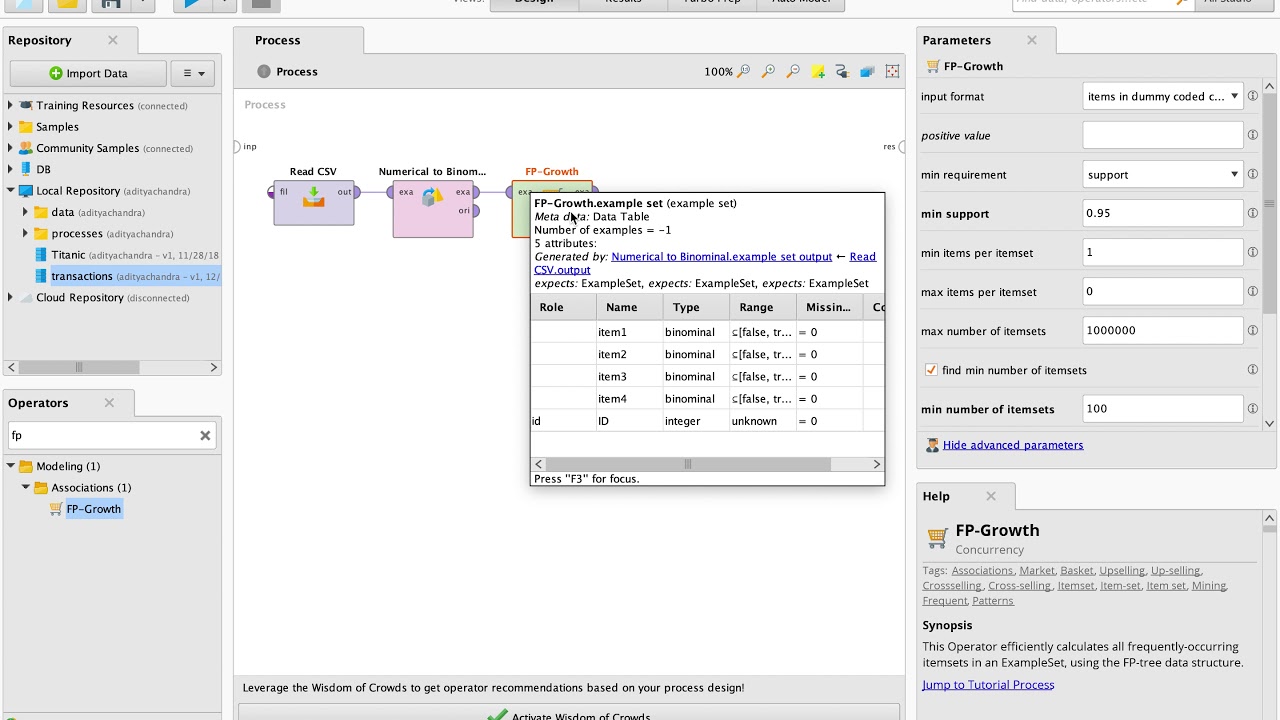Select FP-Growth in the Operators tree
This screenshot has height=720, width=1280.
click(x=94, y=509)
